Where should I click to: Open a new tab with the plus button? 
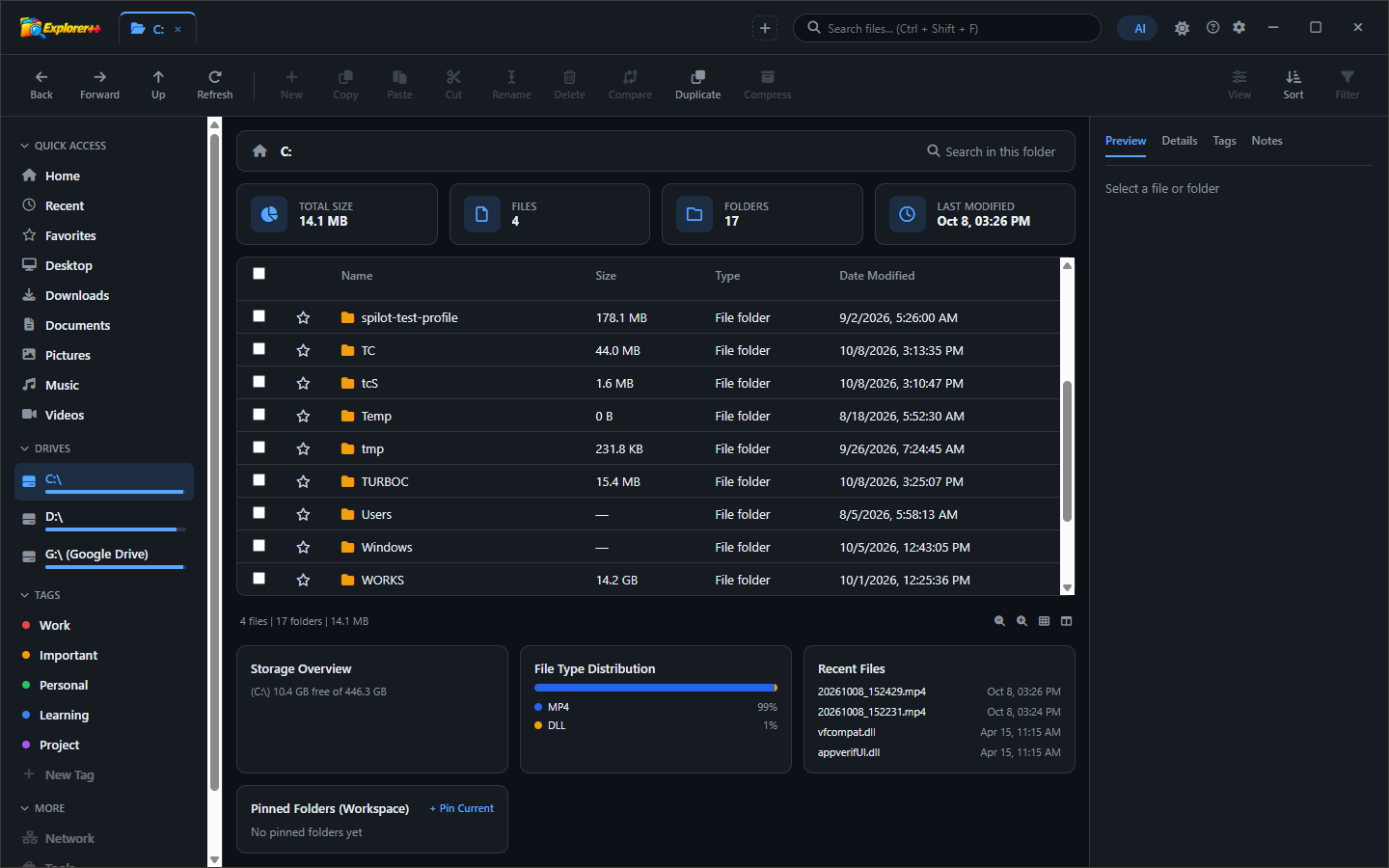click(x=765, y=28)
